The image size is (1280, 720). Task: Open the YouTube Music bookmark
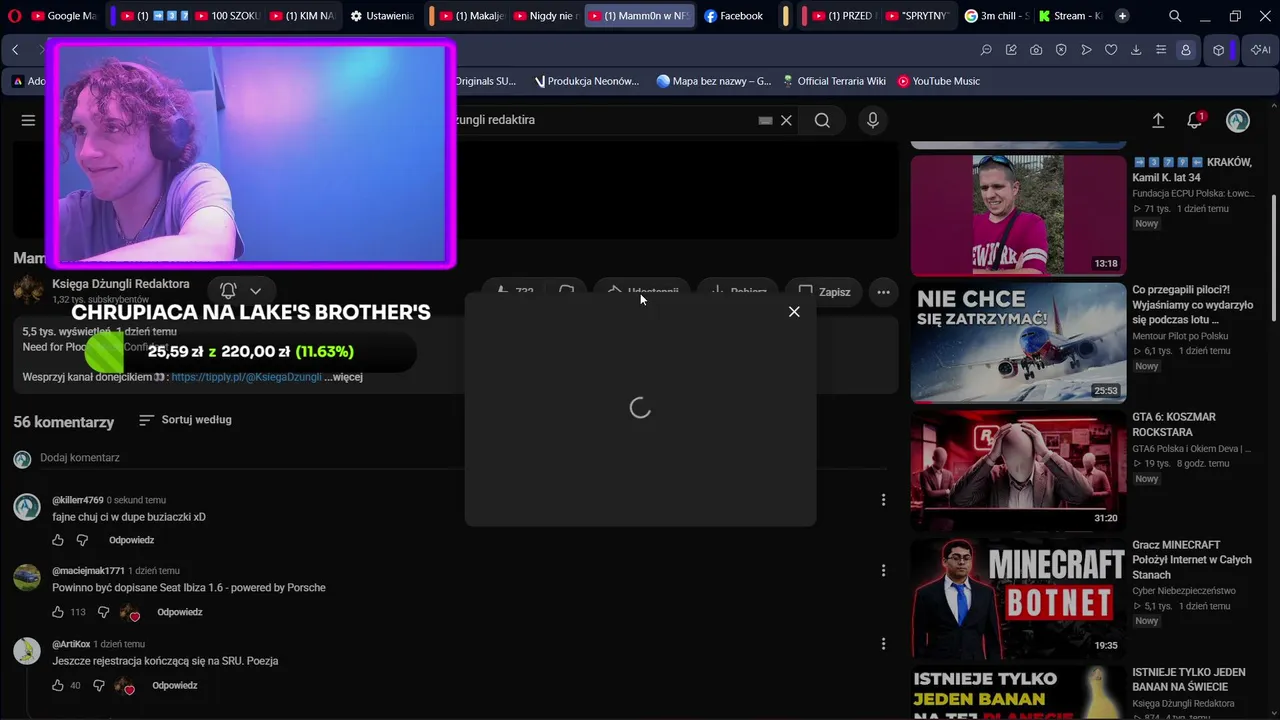[x=938, y=81]
